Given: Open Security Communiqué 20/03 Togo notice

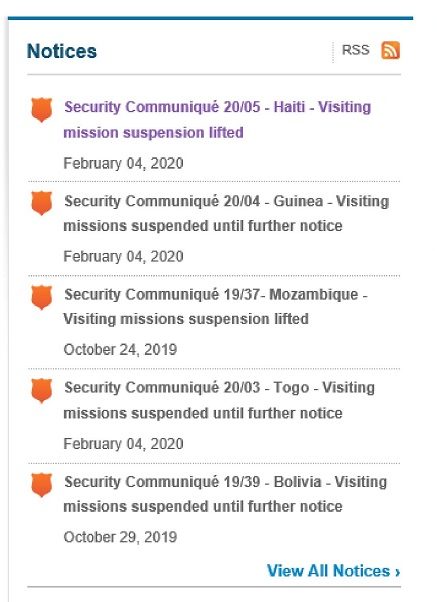Looking at the screenshot, I should tap(219, 400).
